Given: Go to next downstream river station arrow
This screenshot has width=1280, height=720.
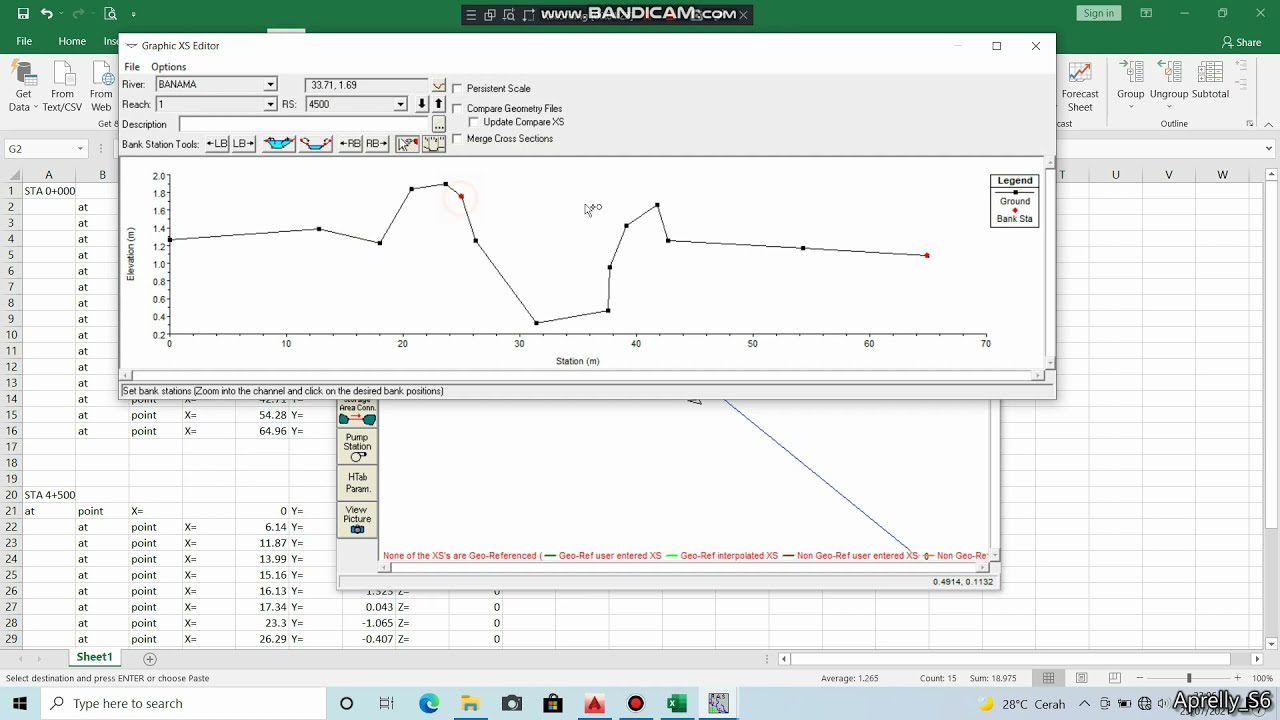Looking at the screenshot, I should coord(422,104).
